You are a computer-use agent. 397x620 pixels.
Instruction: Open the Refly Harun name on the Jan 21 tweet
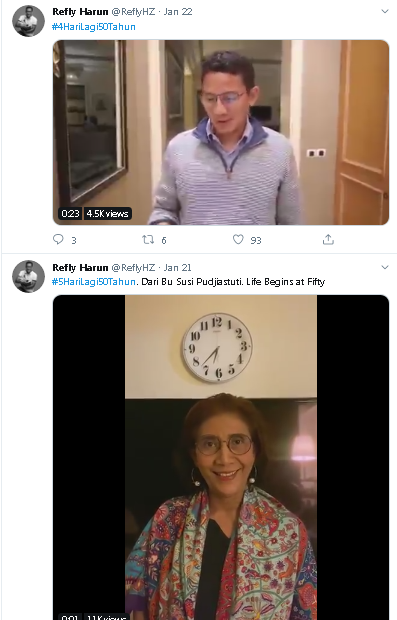[x=80, y=268]
